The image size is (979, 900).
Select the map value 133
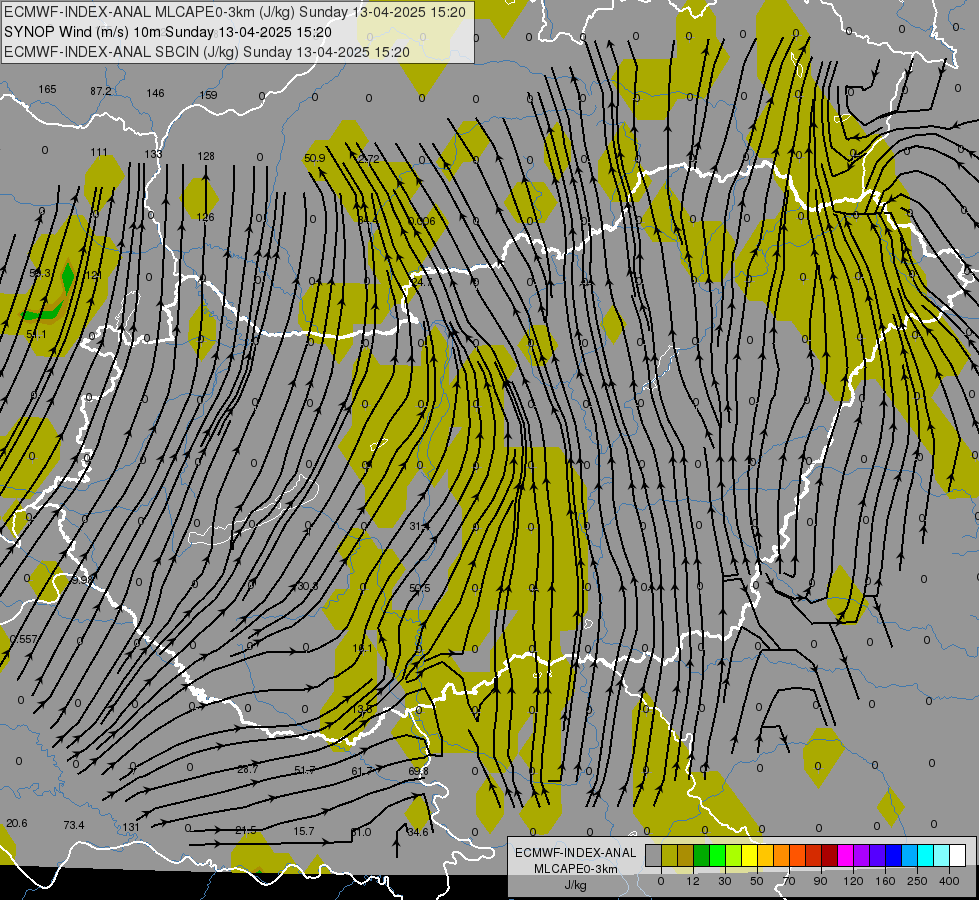point(153,154)
